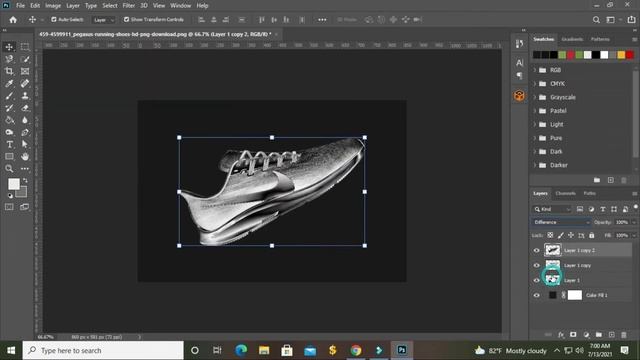
Task: Select the Rectangular Marquee tool
Action: pos(25,47)
